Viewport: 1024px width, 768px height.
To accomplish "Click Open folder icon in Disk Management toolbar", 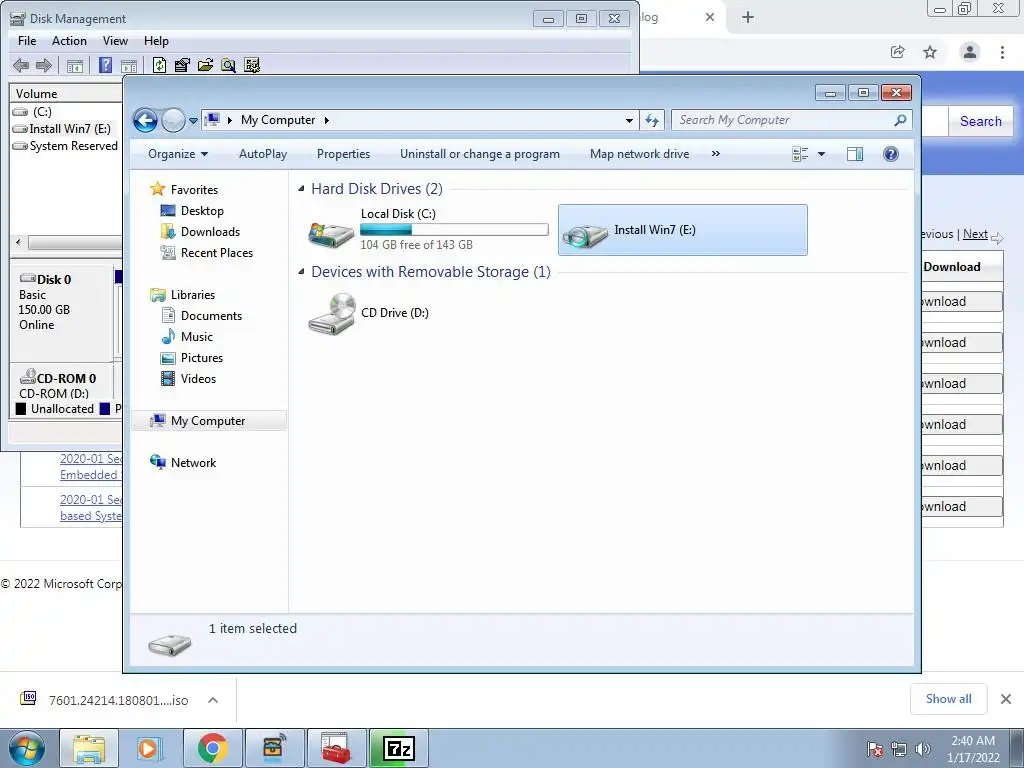I will tap(205, 65).
